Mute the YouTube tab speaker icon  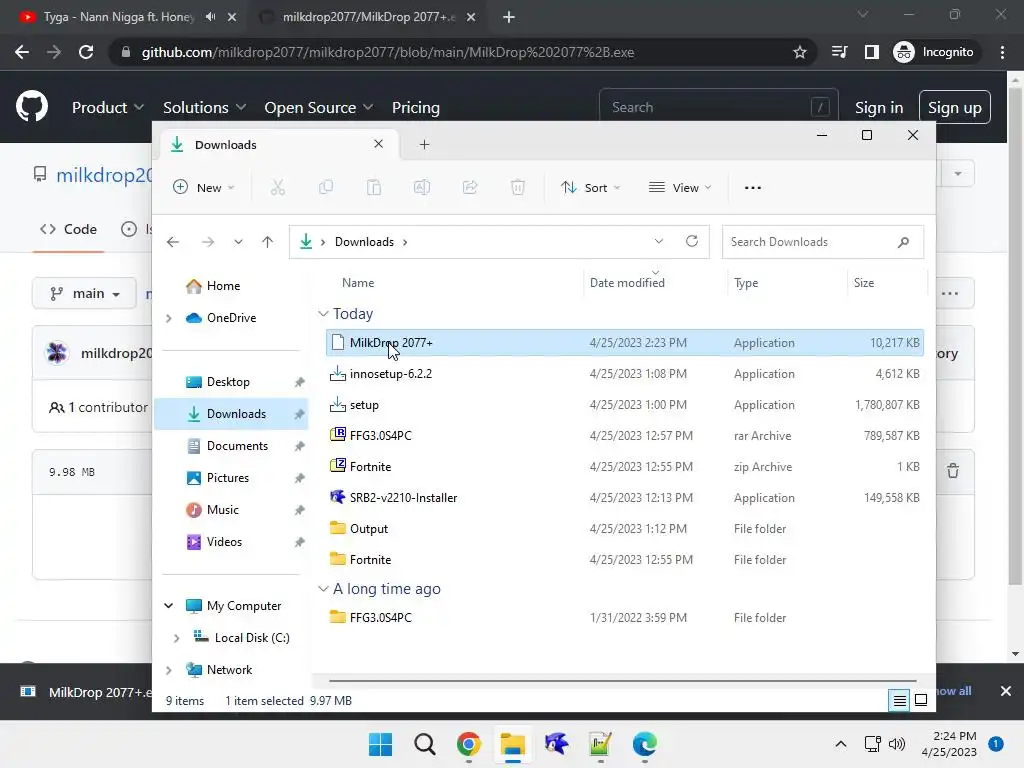(x=210, y=17)
